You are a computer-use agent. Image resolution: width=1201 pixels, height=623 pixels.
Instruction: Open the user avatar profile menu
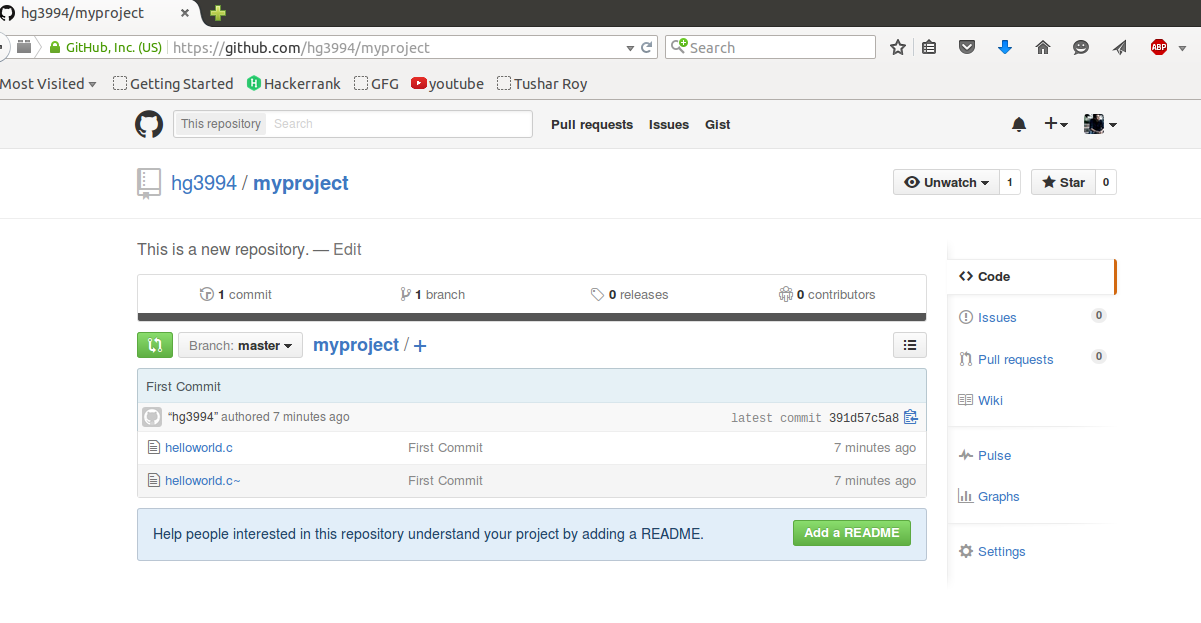[x=1100, y=124]
